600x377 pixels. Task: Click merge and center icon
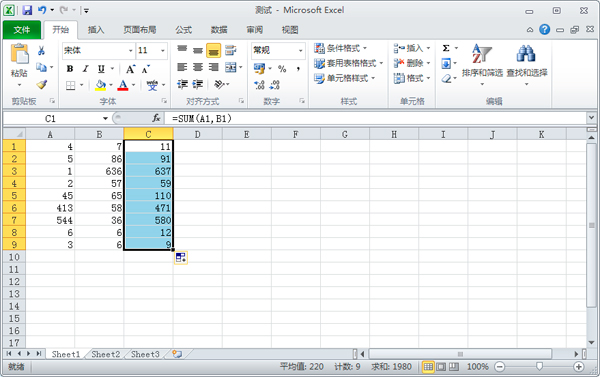231,67
